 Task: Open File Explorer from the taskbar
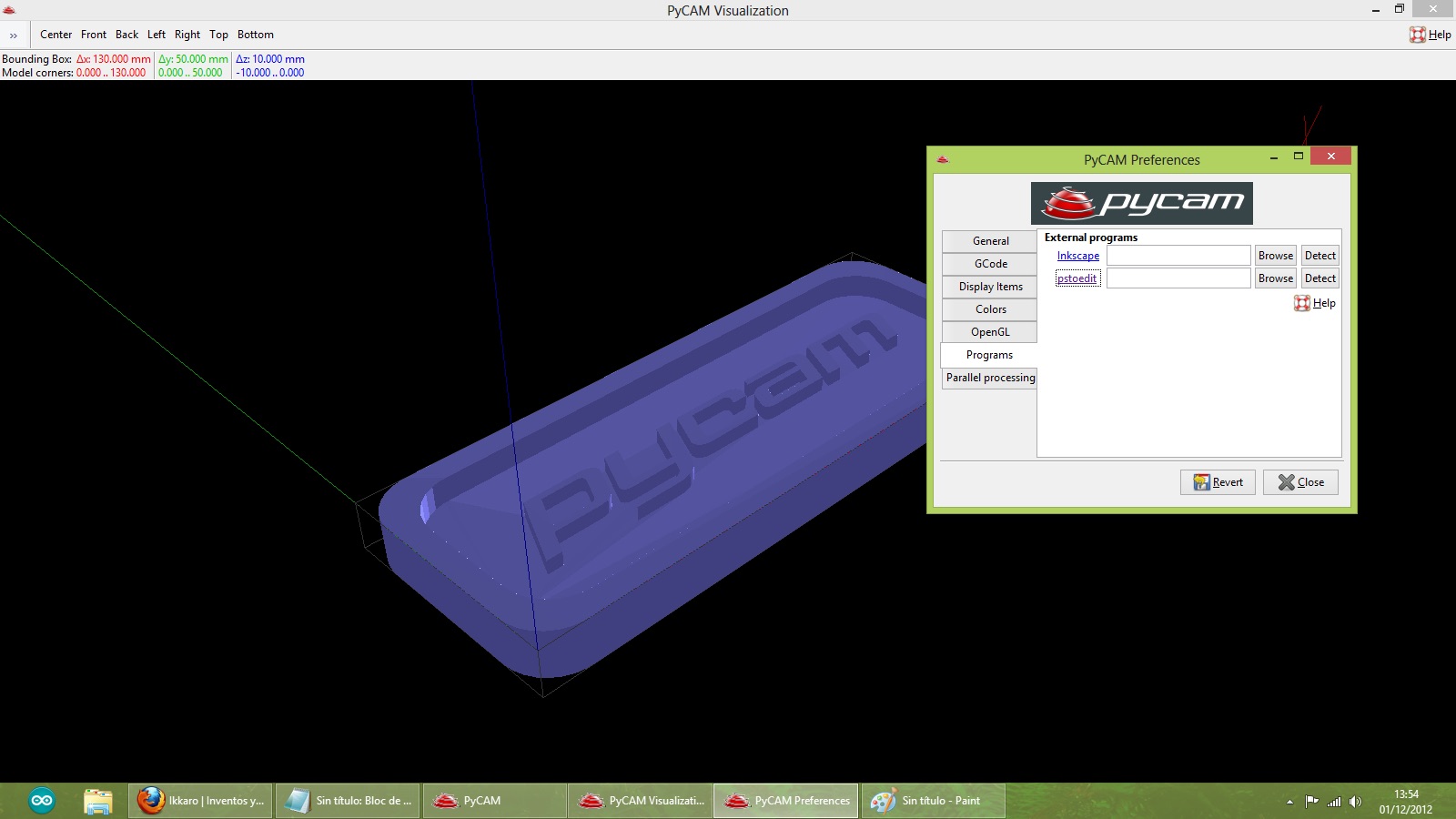(x=97, y=801)
